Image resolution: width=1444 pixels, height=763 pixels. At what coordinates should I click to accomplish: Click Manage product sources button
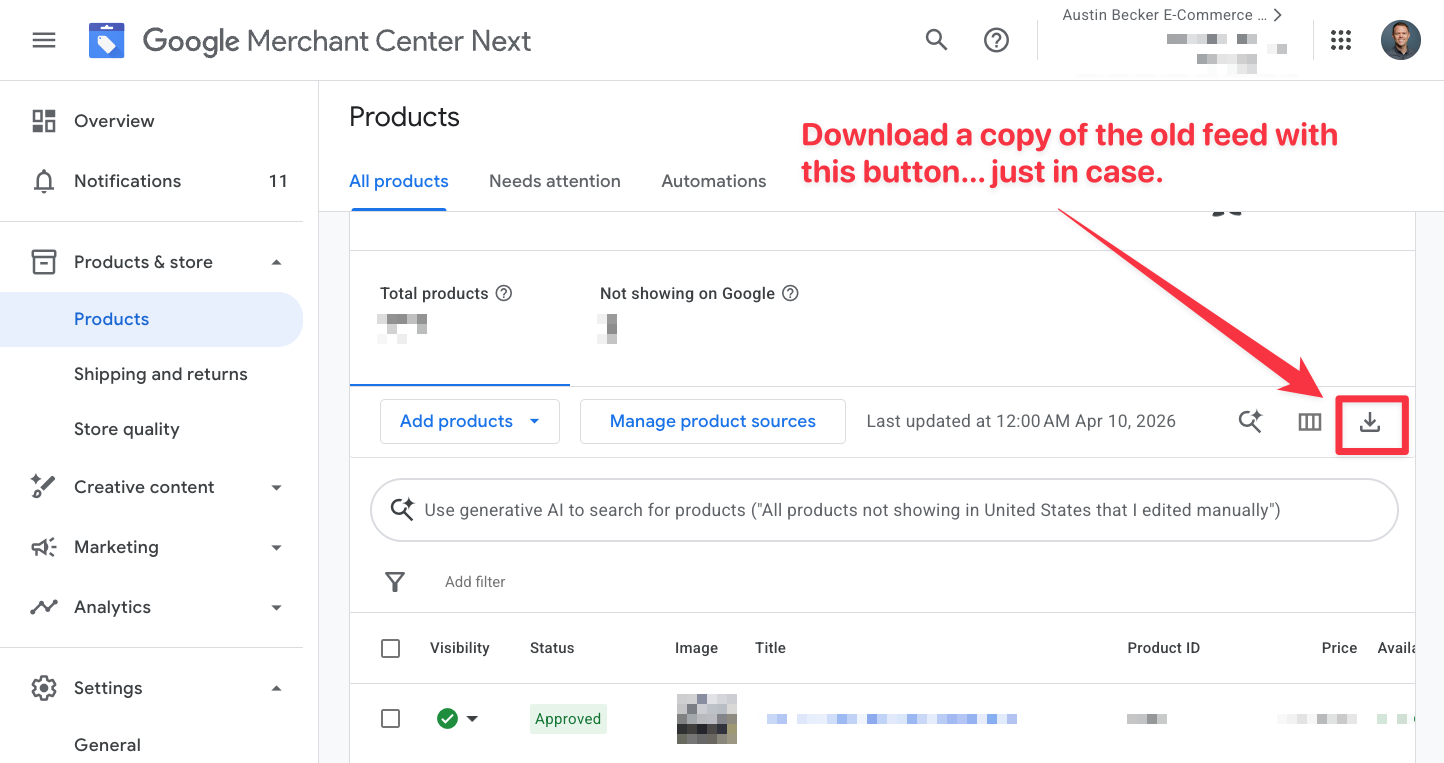[x=713, y=421]
